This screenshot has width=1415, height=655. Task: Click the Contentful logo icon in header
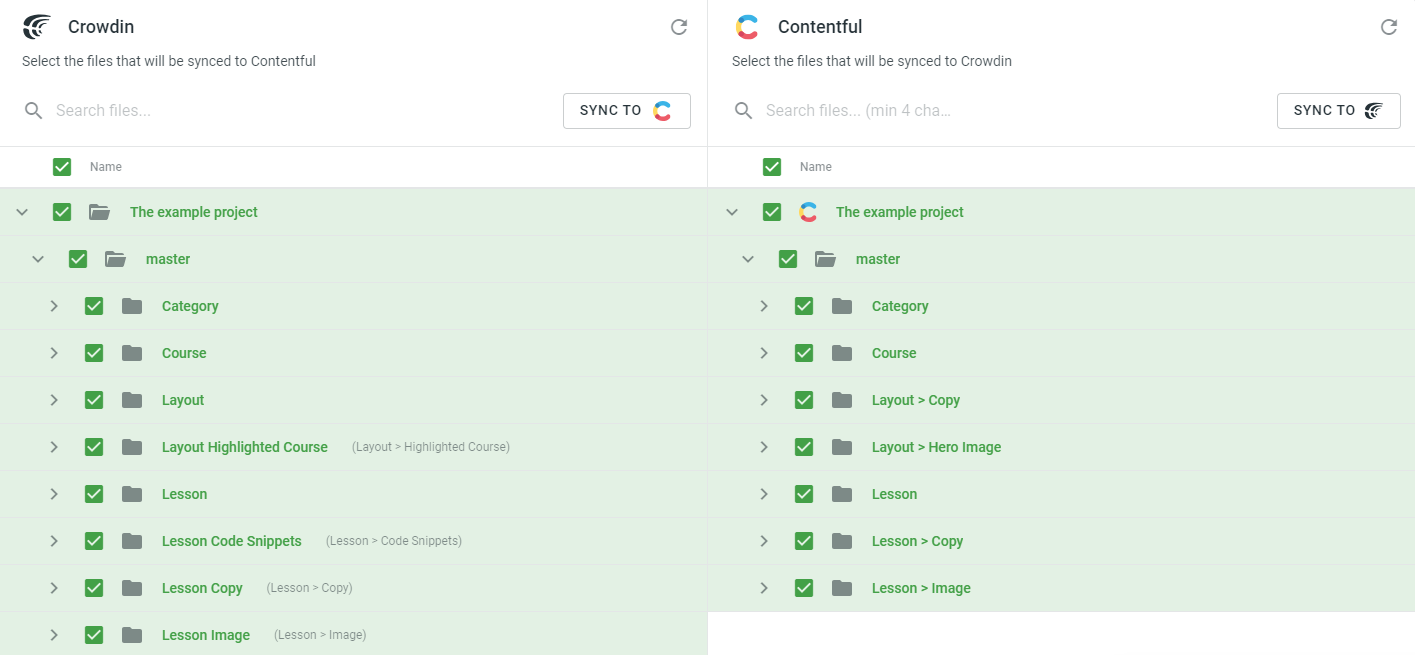coord(747,27)
